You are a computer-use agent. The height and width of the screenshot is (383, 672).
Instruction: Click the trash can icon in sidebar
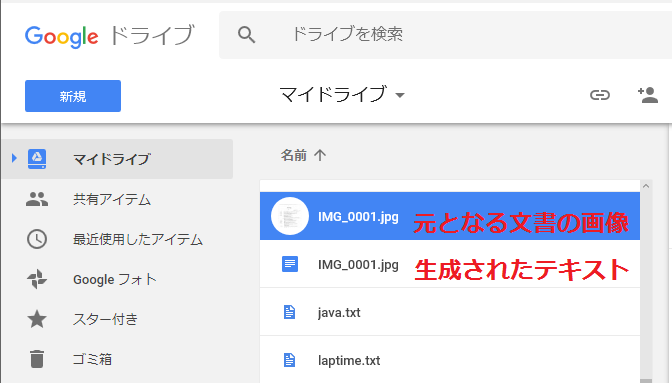(x=37, y=359)
